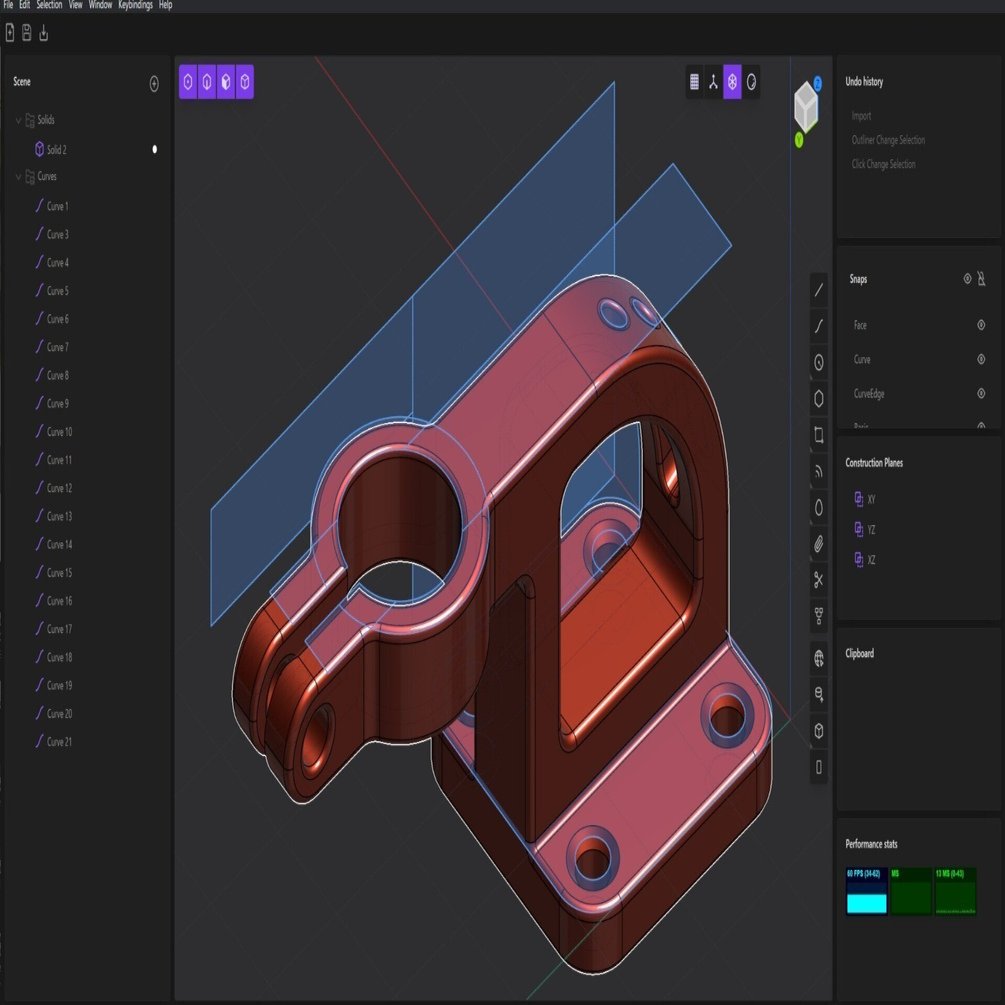Click the blue Z axis on the view cube
The width and height of the screenshot is (1005, 1005).
click(817, 83)
